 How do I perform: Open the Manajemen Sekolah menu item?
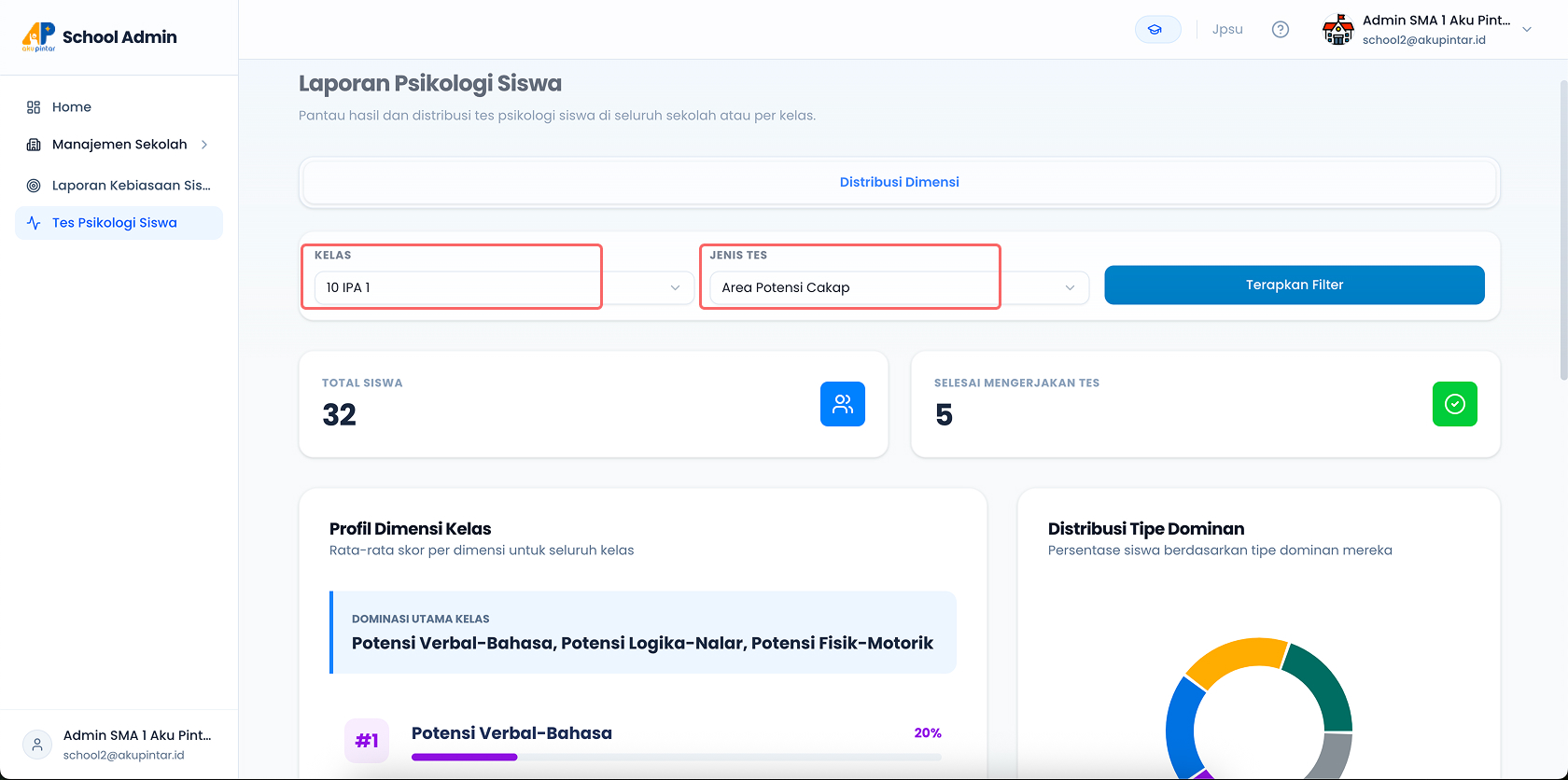coord(119,145)
